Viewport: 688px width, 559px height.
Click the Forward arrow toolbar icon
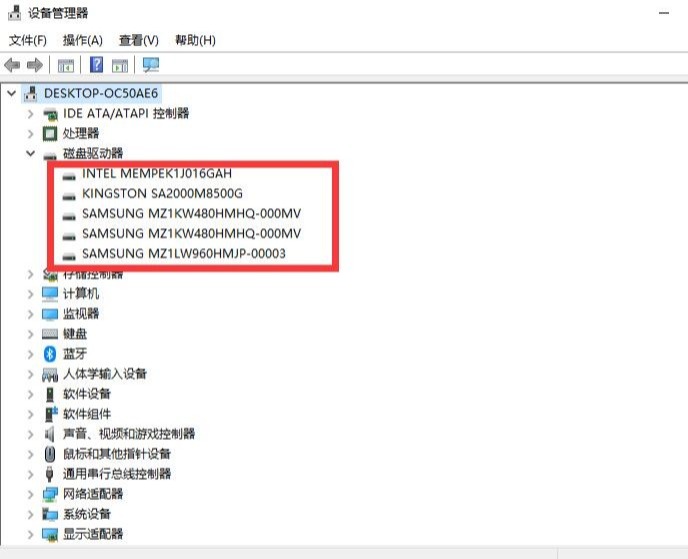click(35, 65)
